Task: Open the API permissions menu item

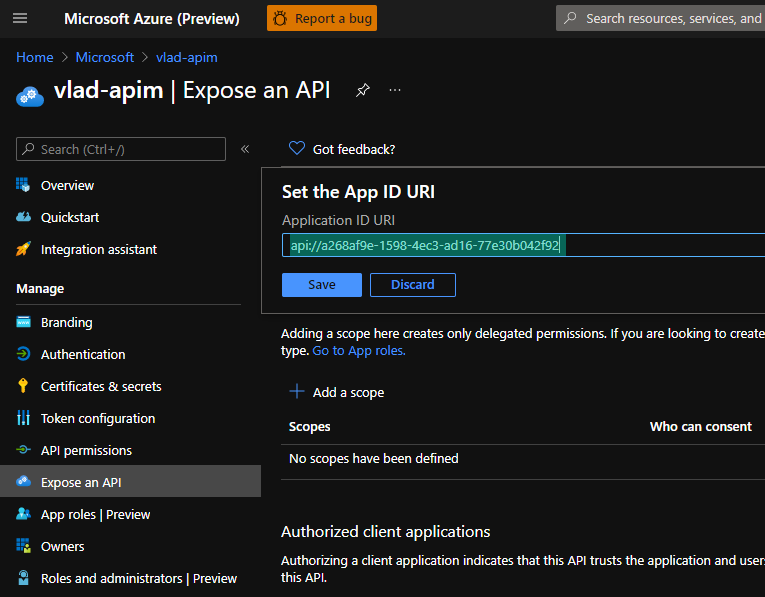Action: [x=86, y=450]
